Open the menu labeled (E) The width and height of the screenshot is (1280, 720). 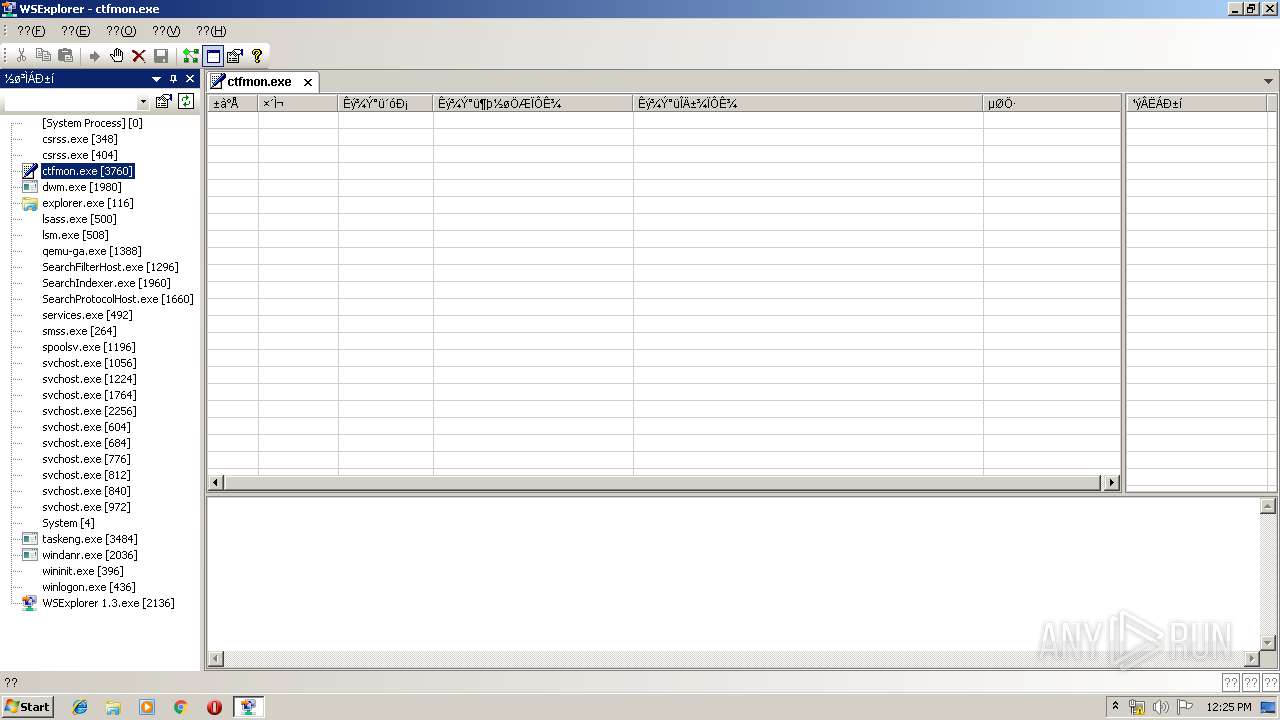point(75,31)
